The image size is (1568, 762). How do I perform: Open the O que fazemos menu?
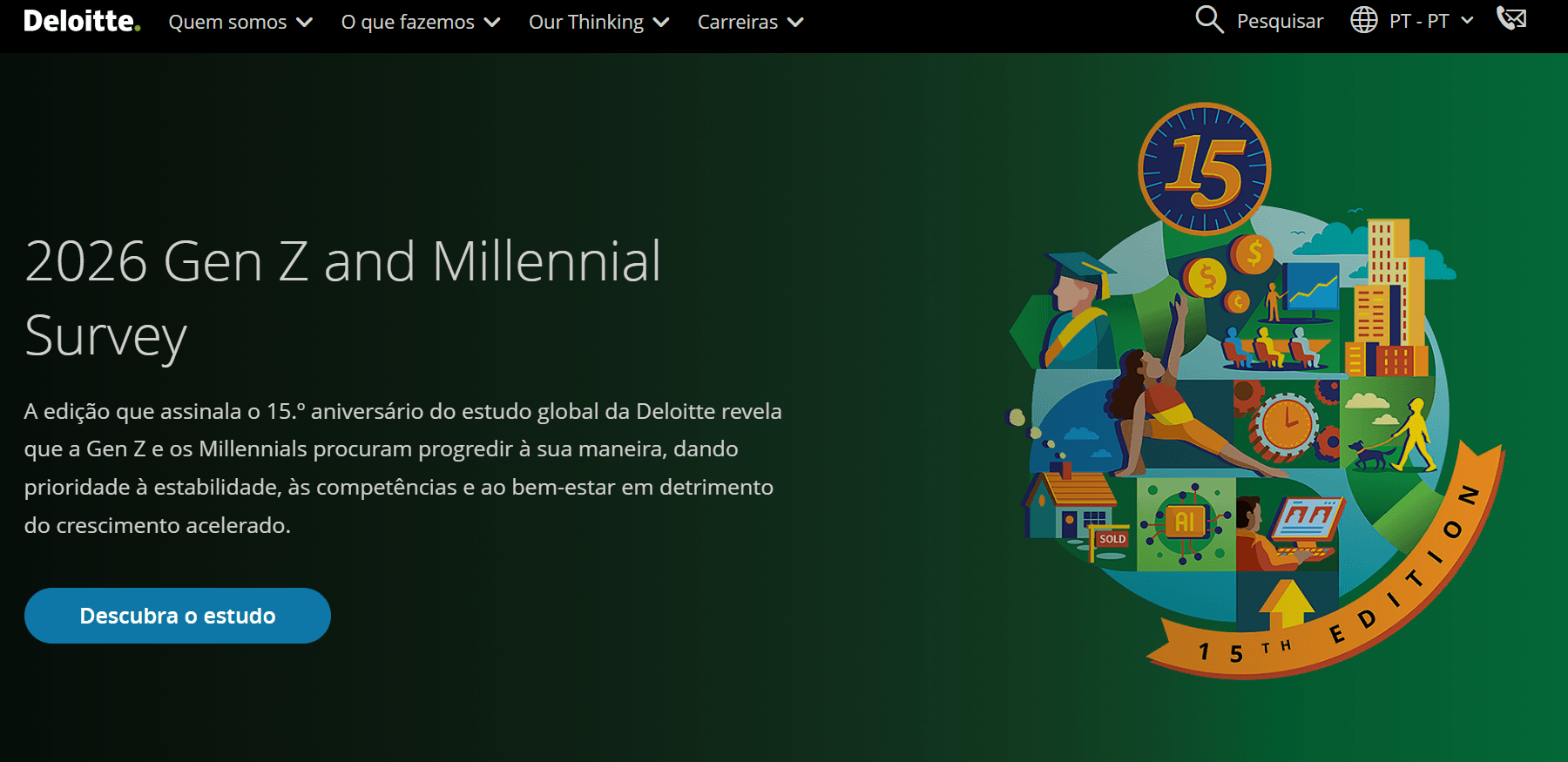click(408, 22)
